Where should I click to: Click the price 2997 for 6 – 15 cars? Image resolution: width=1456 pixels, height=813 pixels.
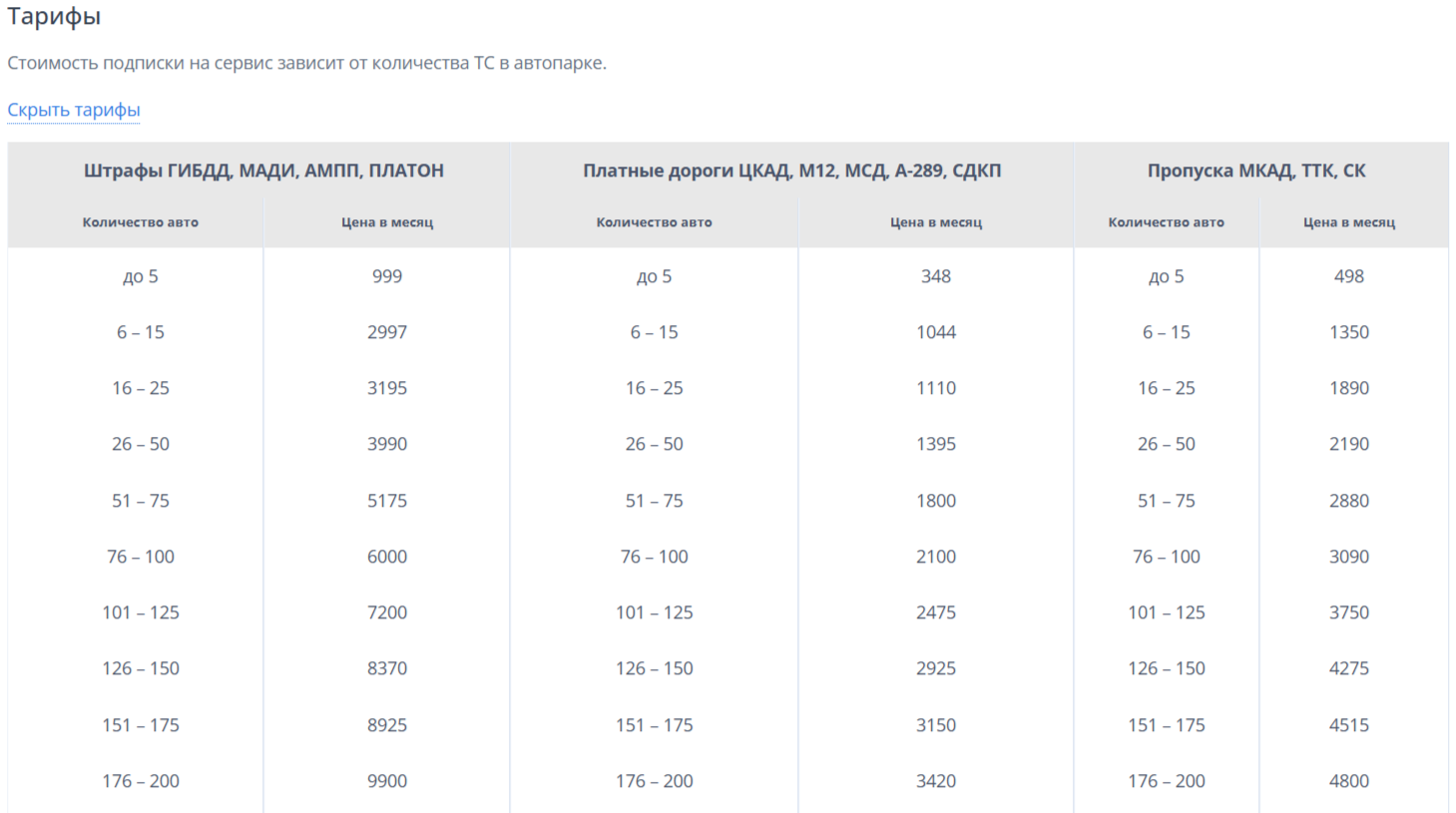pyautogui.click(x=387, y=332)
